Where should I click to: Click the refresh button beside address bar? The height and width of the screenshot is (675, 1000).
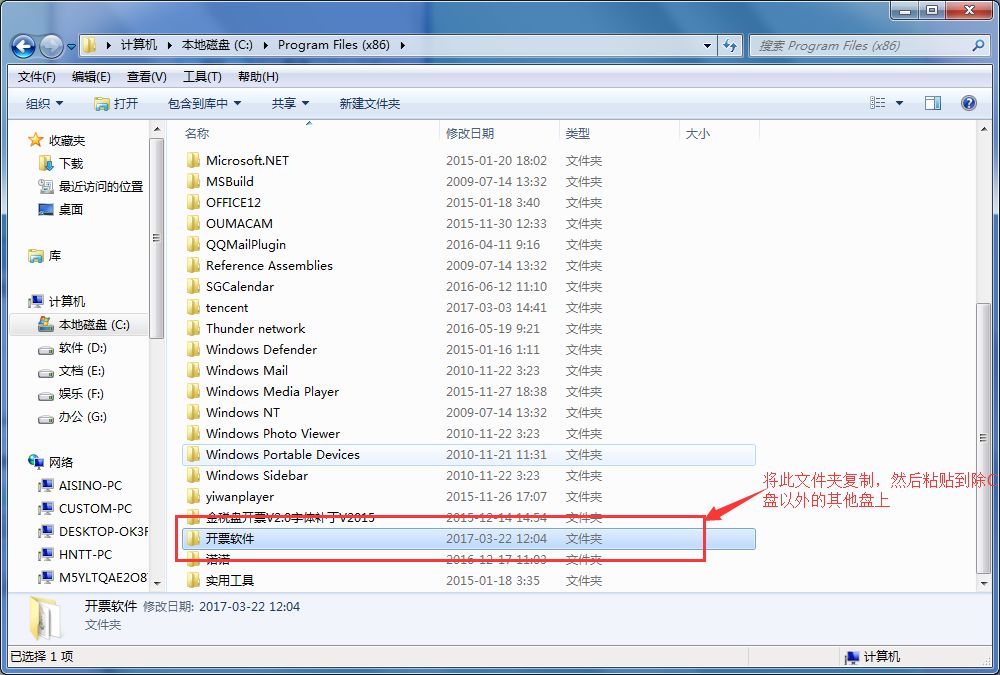coord(729,45)
